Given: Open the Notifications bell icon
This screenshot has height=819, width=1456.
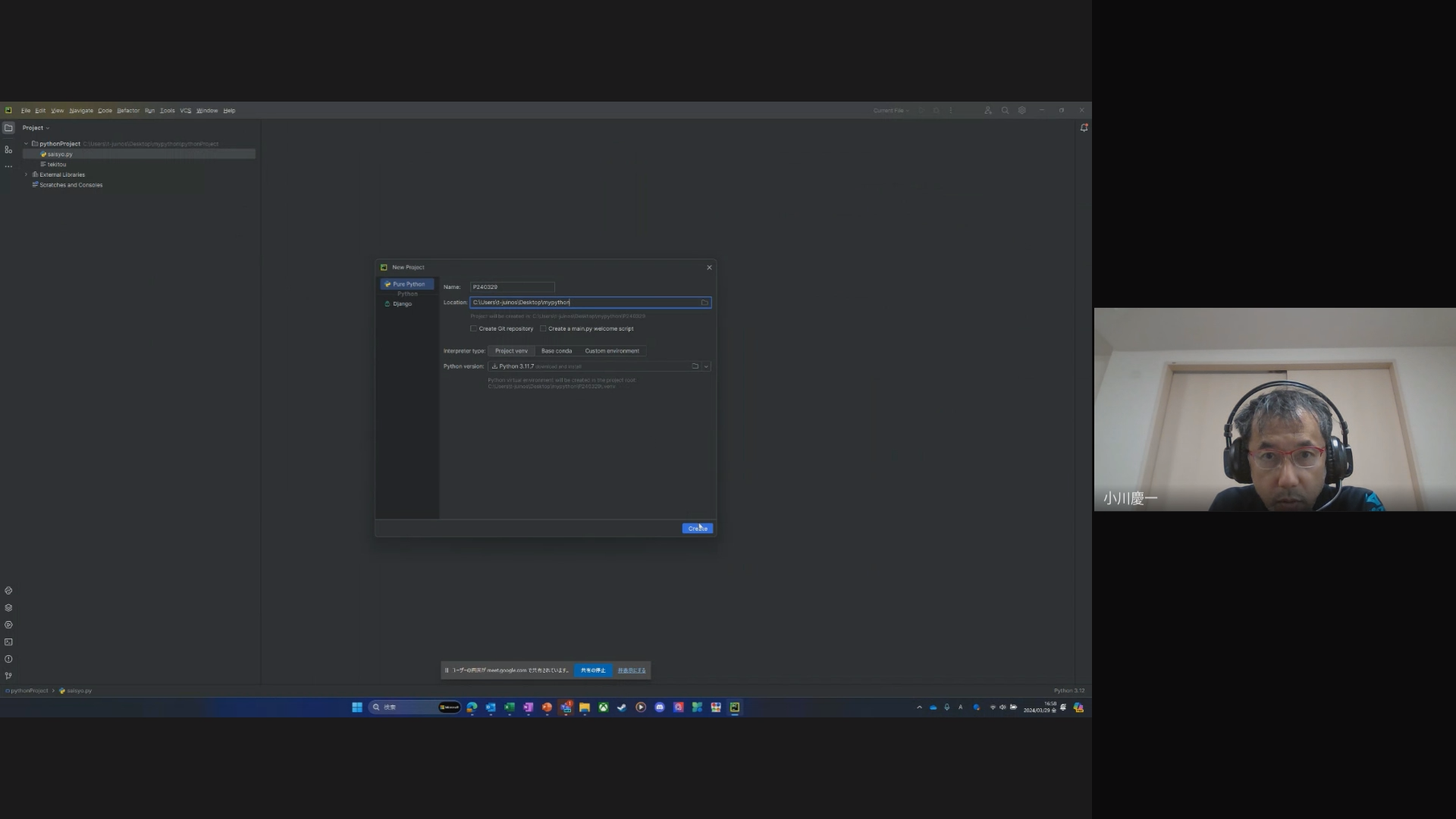Looking at the screenshot, I should click(1084, 128).
